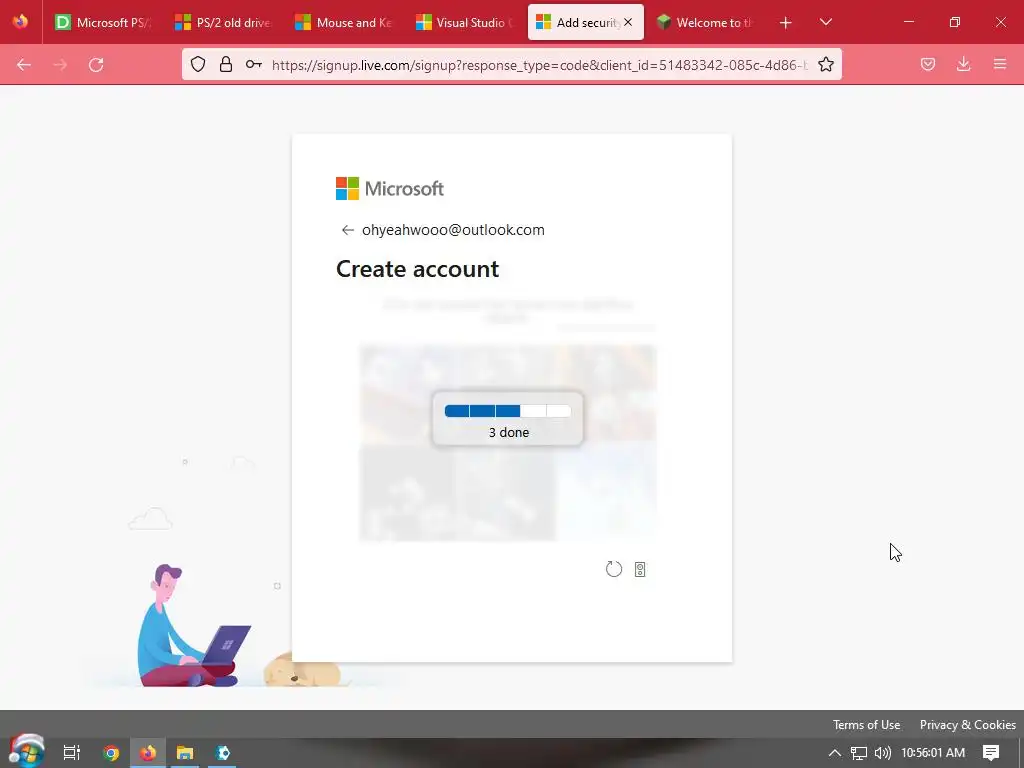This screenshot has height=768, width=1024.
Task: Open the Privacy & Cookies link
Action: click(x=967, y=725)
